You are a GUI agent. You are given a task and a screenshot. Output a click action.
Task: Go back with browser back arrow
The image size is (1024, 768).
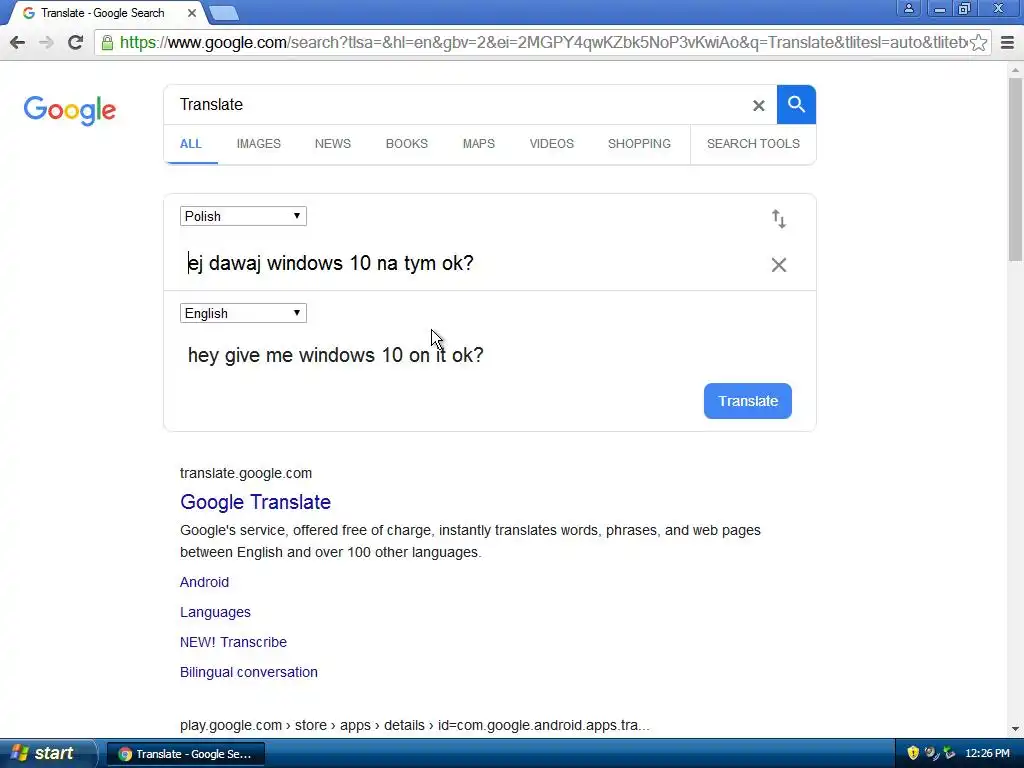pos(18,42)
